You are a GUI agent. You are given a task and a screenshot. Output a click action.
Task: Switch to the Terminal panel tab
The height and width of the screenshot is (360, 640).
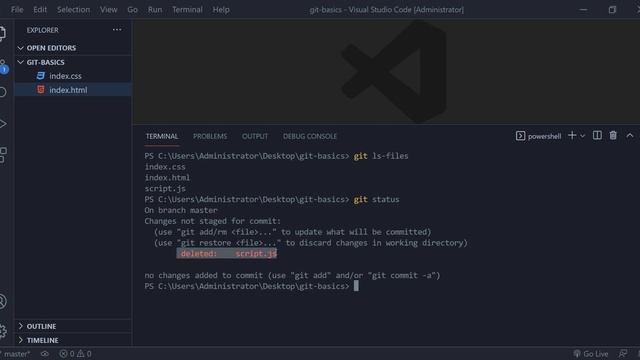[162, 136]
